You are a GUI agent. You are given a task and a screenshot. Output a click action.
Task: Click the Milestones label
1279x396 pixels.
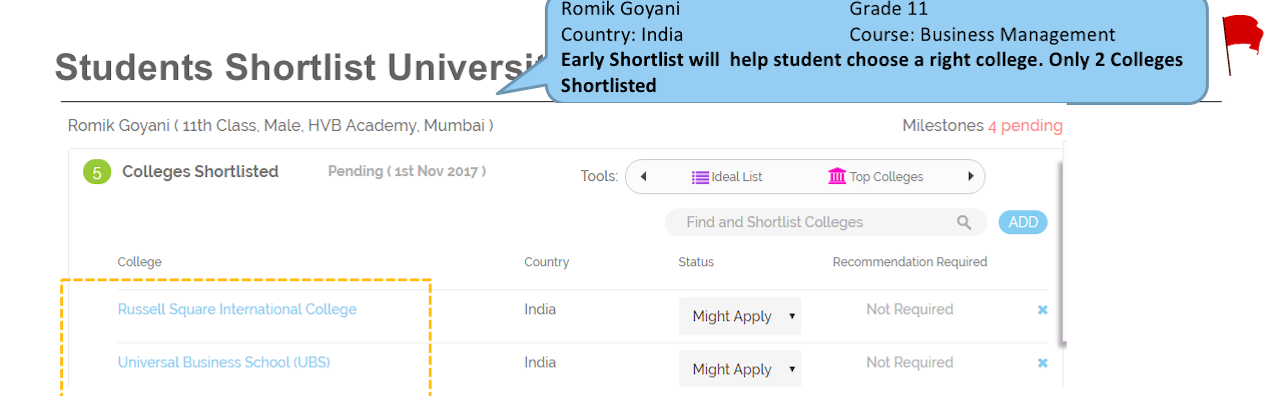pyautogui.click(x=943, y=126)
